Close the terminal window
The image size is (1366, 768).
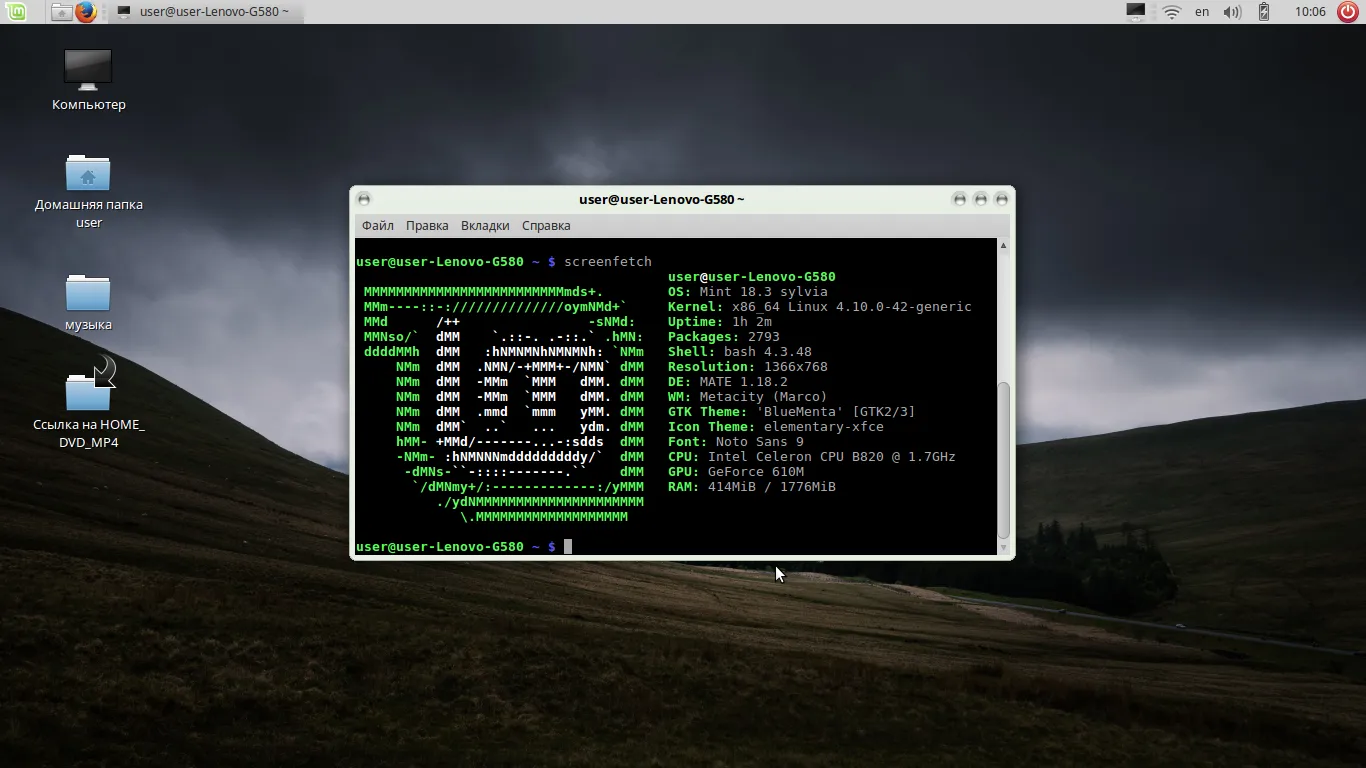click(1001, 199)
